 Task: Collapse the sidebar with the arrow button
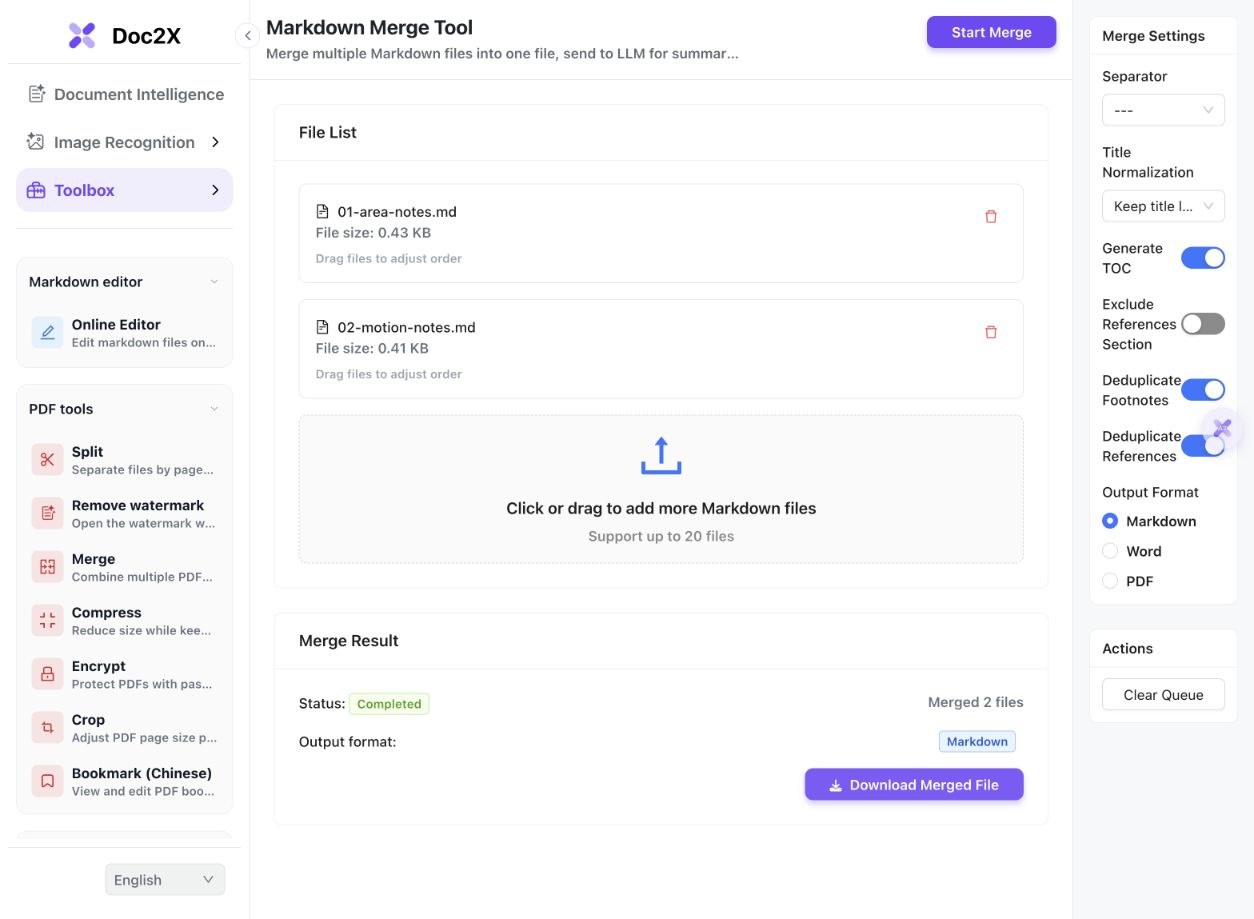247,36
